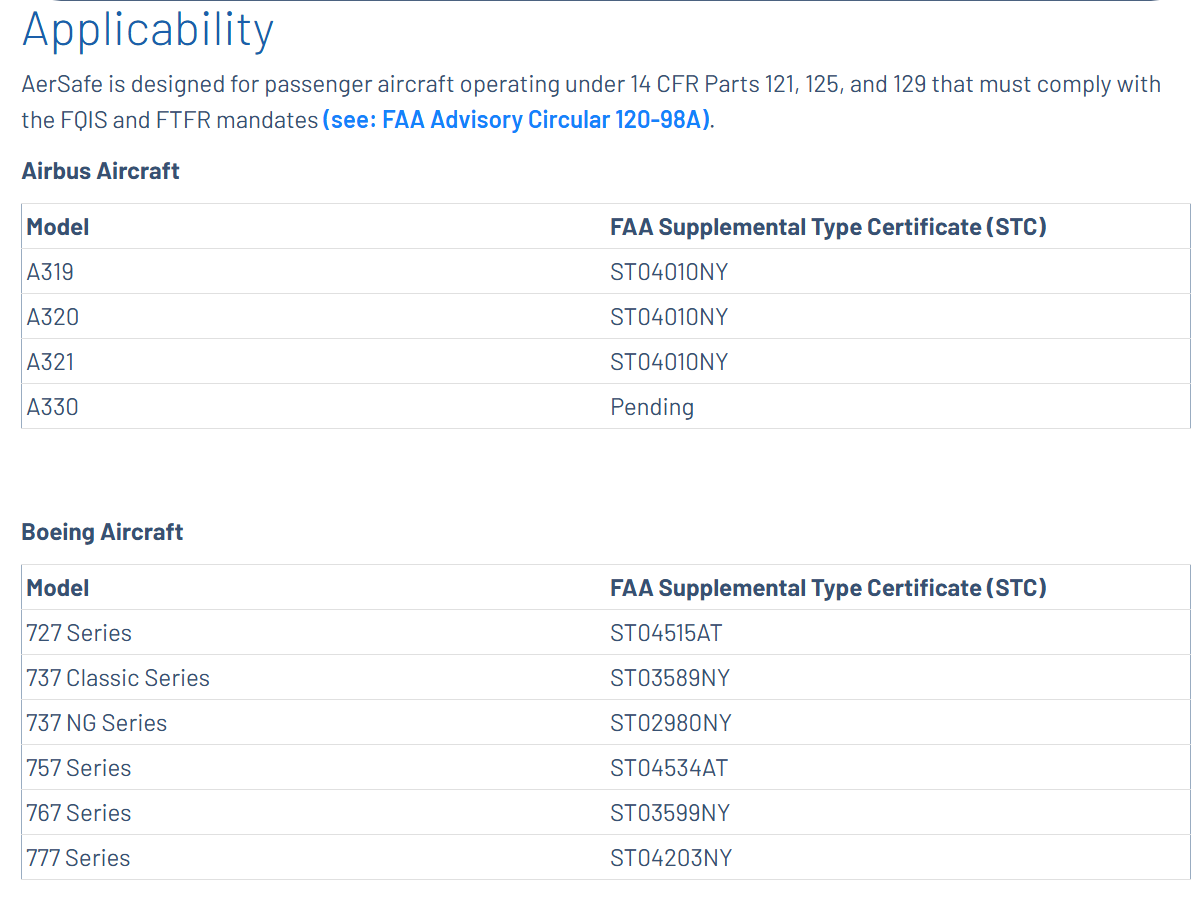Select the A319 model cell

(x=50, y=272)
